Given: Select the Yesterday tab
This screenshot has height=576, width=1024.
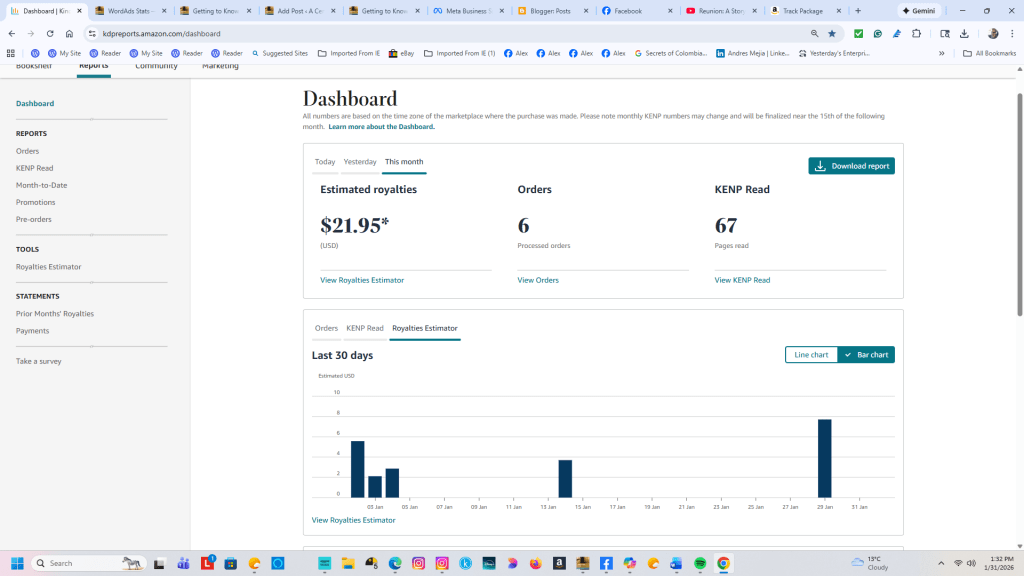Looking at the screenshot, I should tap(360, 162).
